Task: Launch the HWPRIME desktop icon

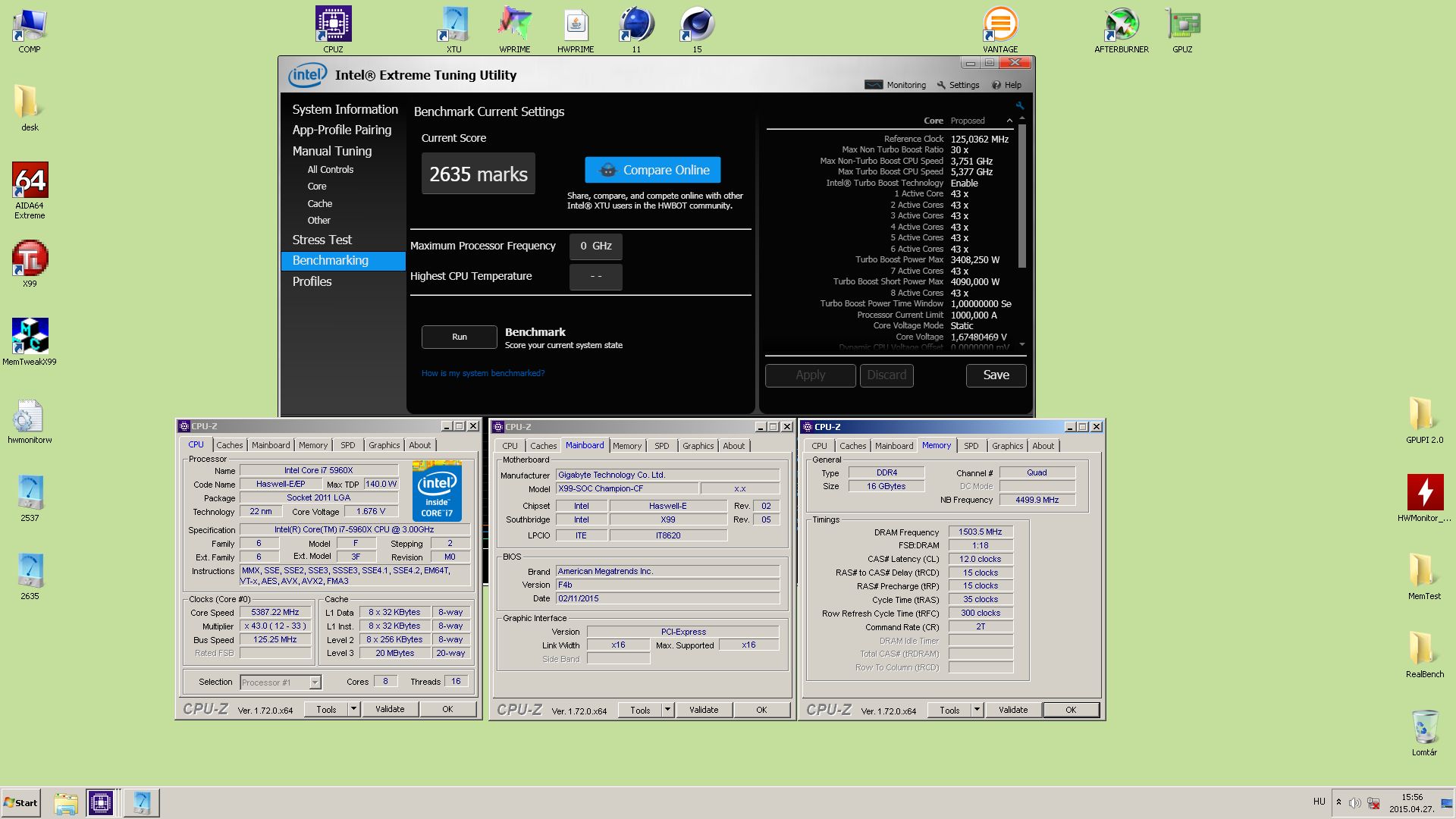Action: coord(576,30)
